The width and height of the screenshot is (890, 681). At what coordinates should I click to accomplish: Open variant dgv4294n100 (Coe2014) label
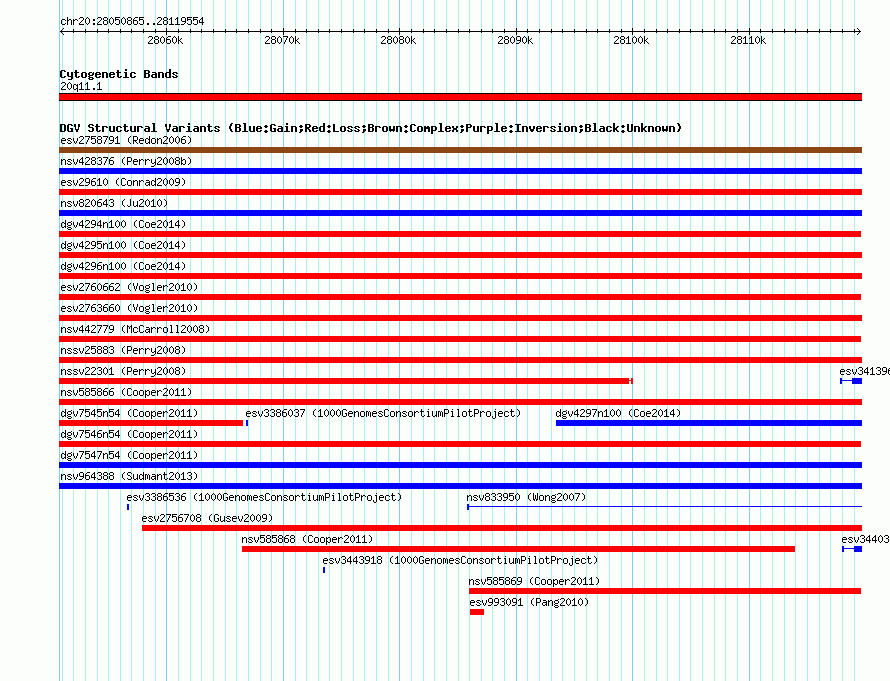pos(123,224)
